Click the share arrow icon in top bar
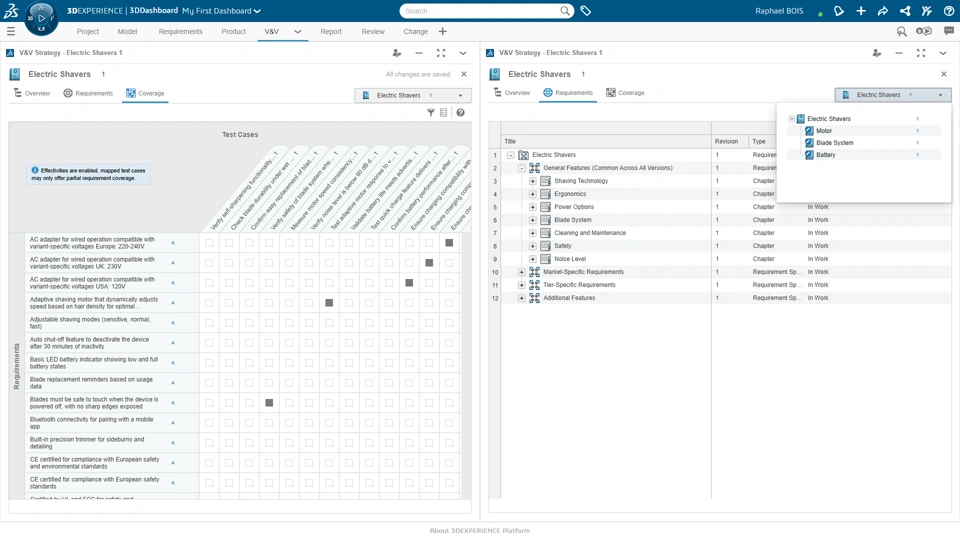 click(883, 10)
